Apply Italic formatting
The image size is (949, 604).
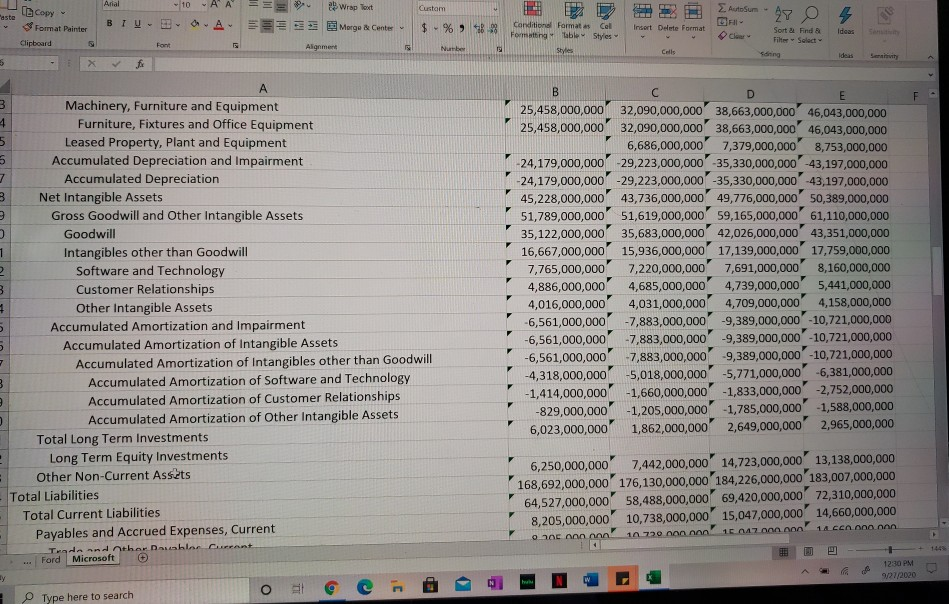pos(123,24)
